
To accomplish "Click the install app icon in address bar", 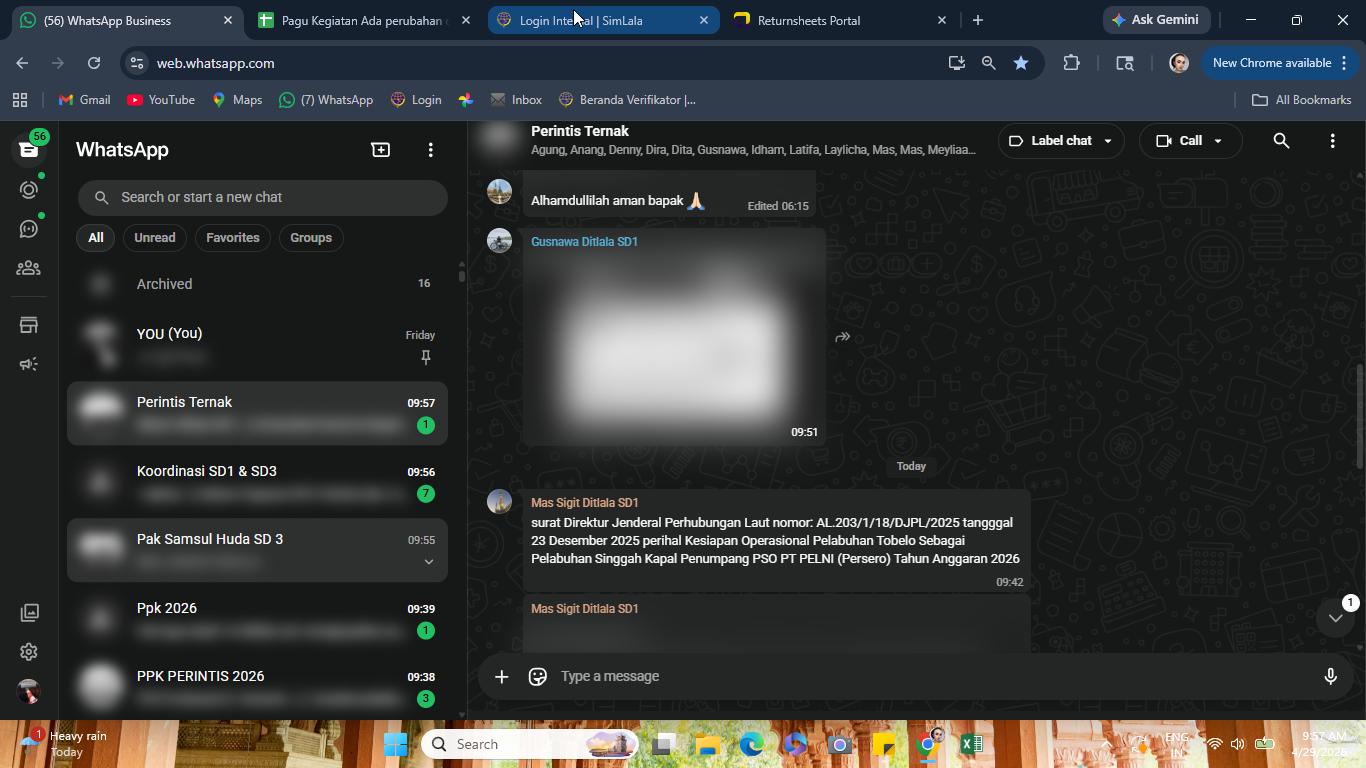I will click(x=957, y=63).
